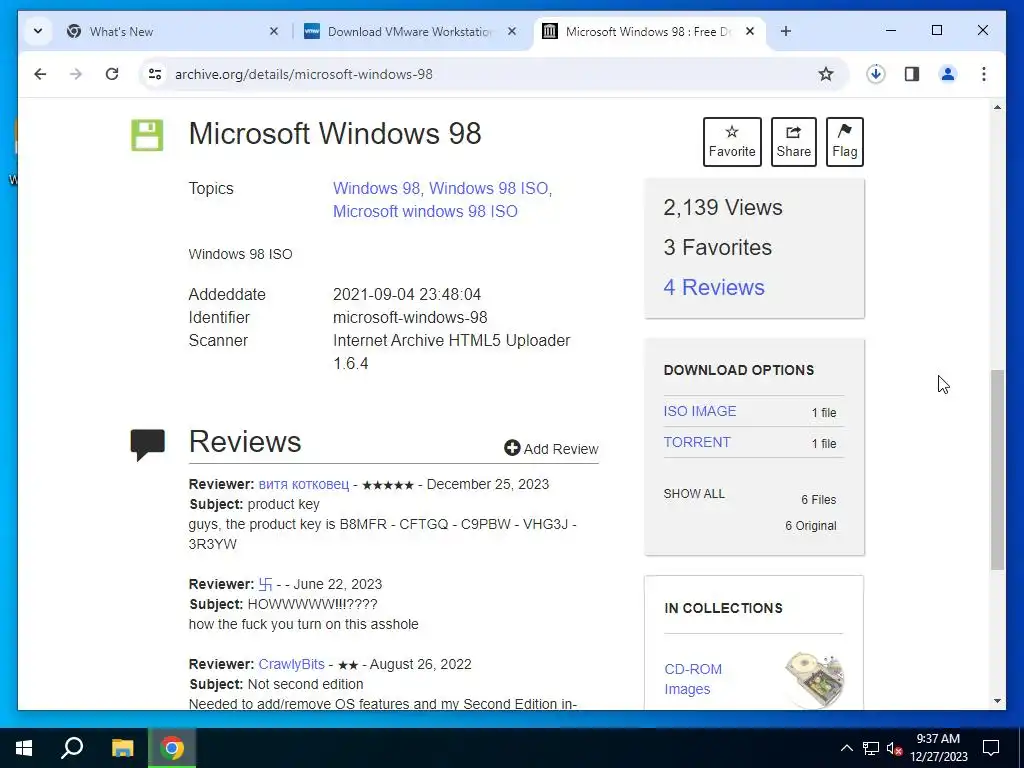Click the Share button
Screen dimensions: 1024x768
[x=793, y=142]
